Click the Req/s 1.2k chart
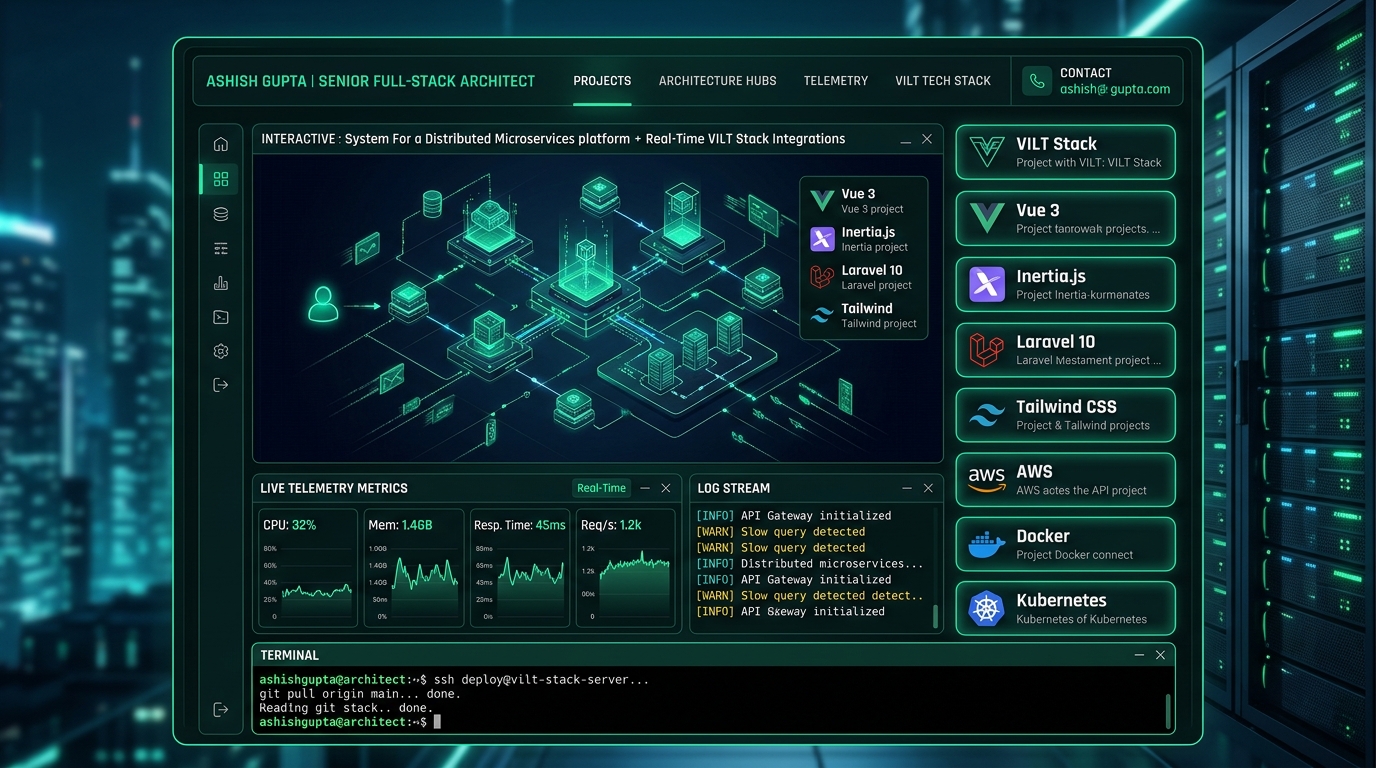The width and height of the screenshot is (1376, 768). 626,568
